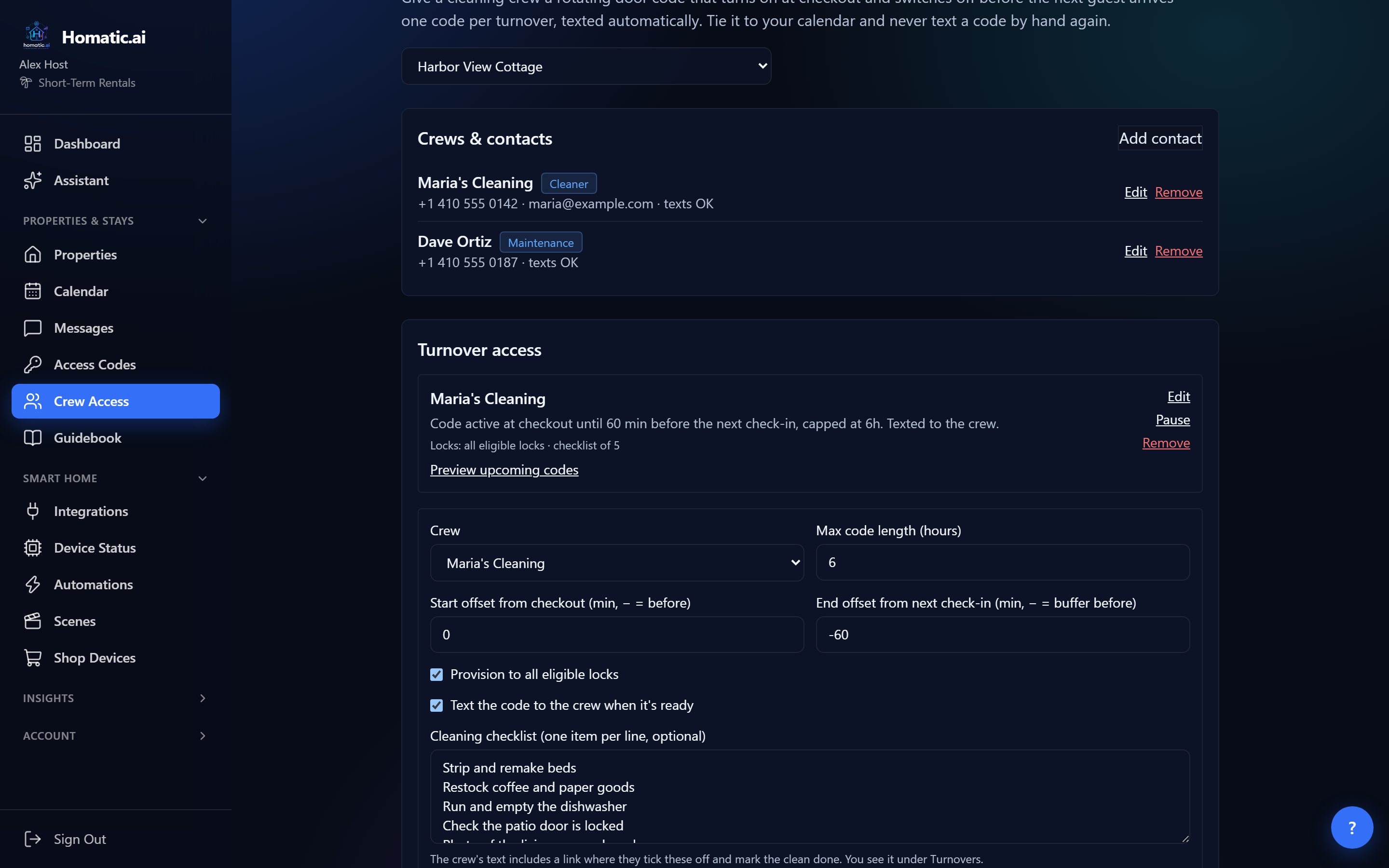Edit Maria's Cleaning turnover access rule
The width and height of the screenshot is (1389, 868).
pyautogui.click(x=1178, y=397)
